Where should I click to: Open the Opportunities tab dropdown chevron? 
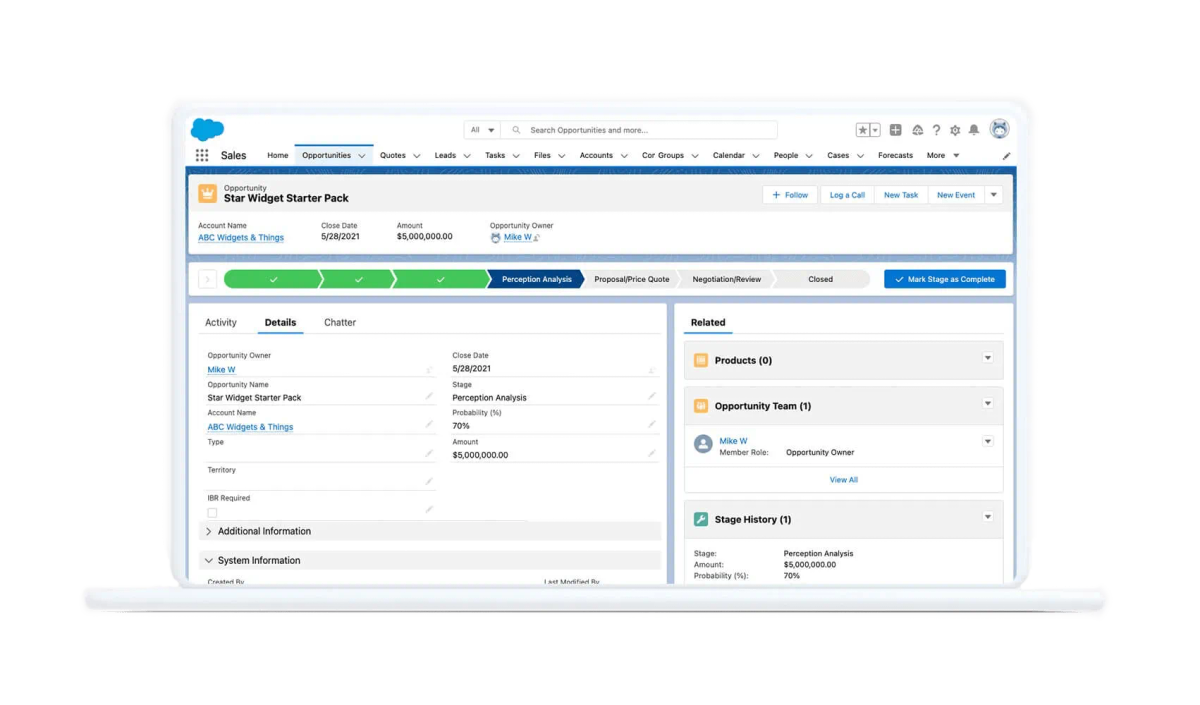click(x=362, y=156)
